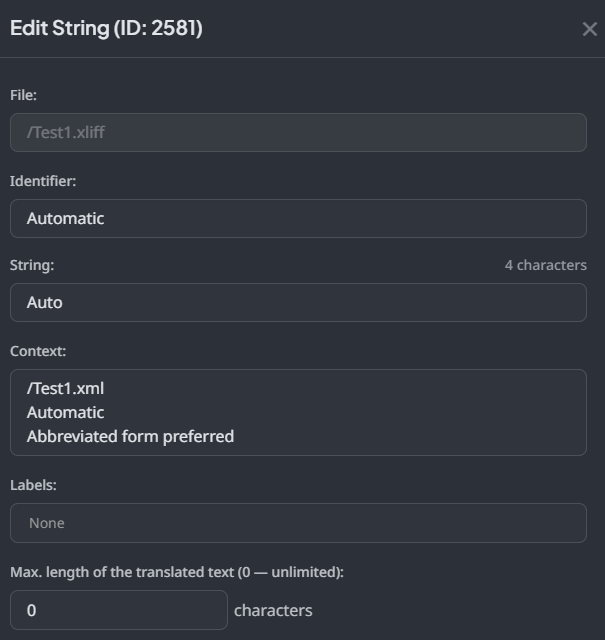Click the 'characters' unit beside max length

(x=273, y=610)
